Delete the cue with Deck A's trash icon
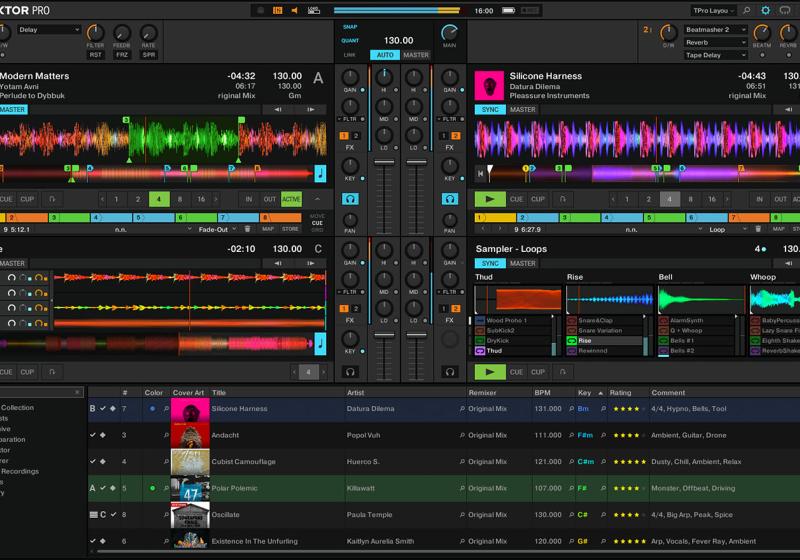This screenshot has width=800, height=560. (247, 229)
